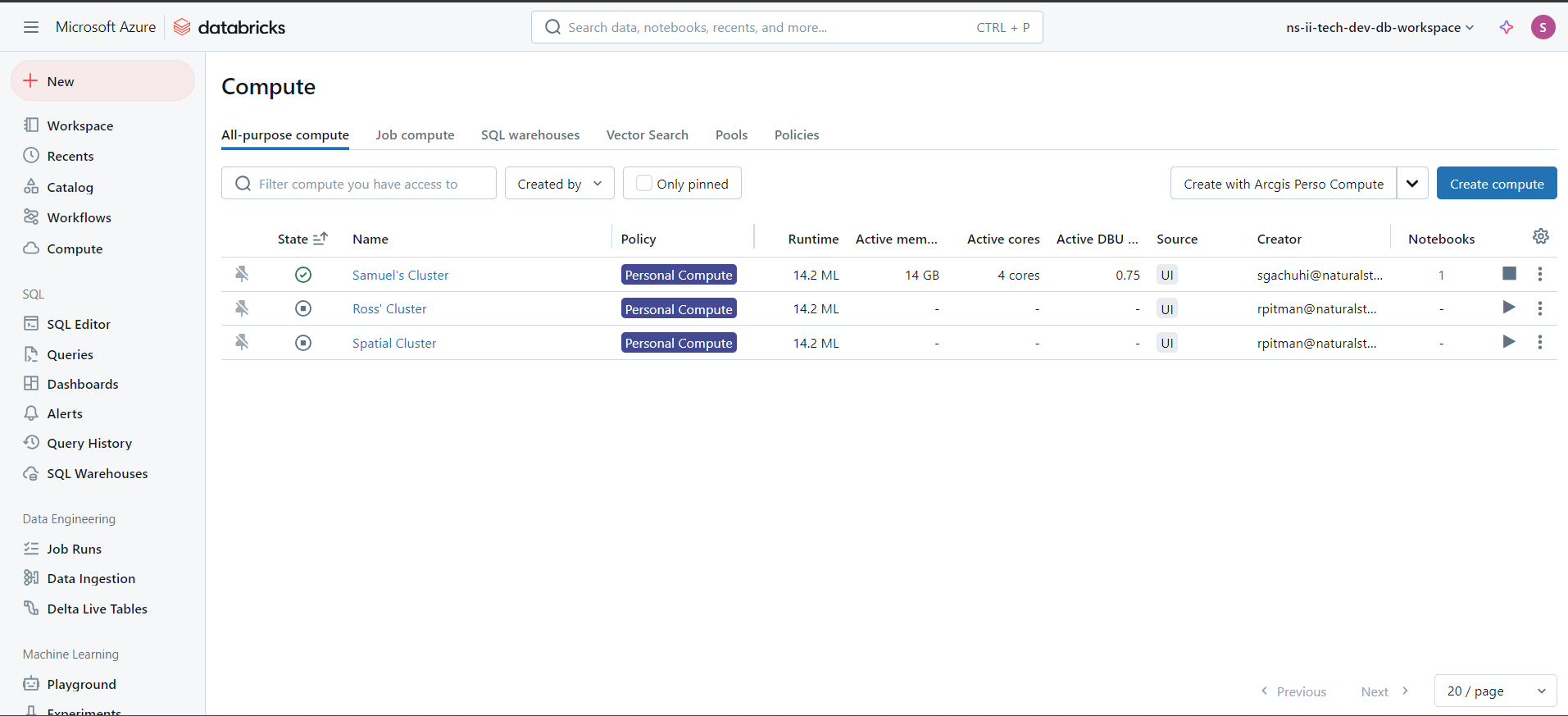Focus the filter compute search field
This screenshot has width=1568, height=716.
(359, 184)
